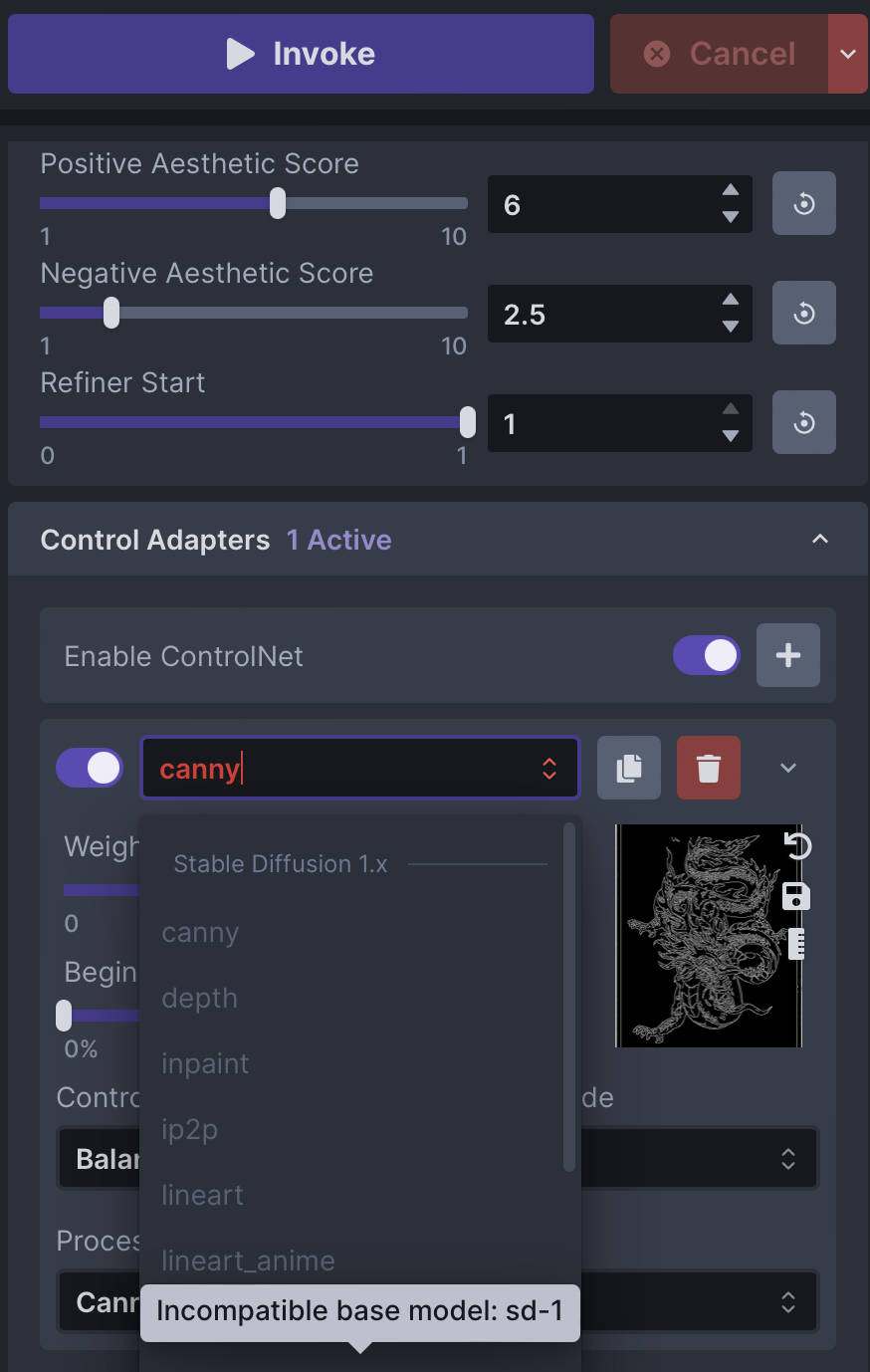Disable the Enable ControlNet switch

pyautogui.click(x=707, y=655)
